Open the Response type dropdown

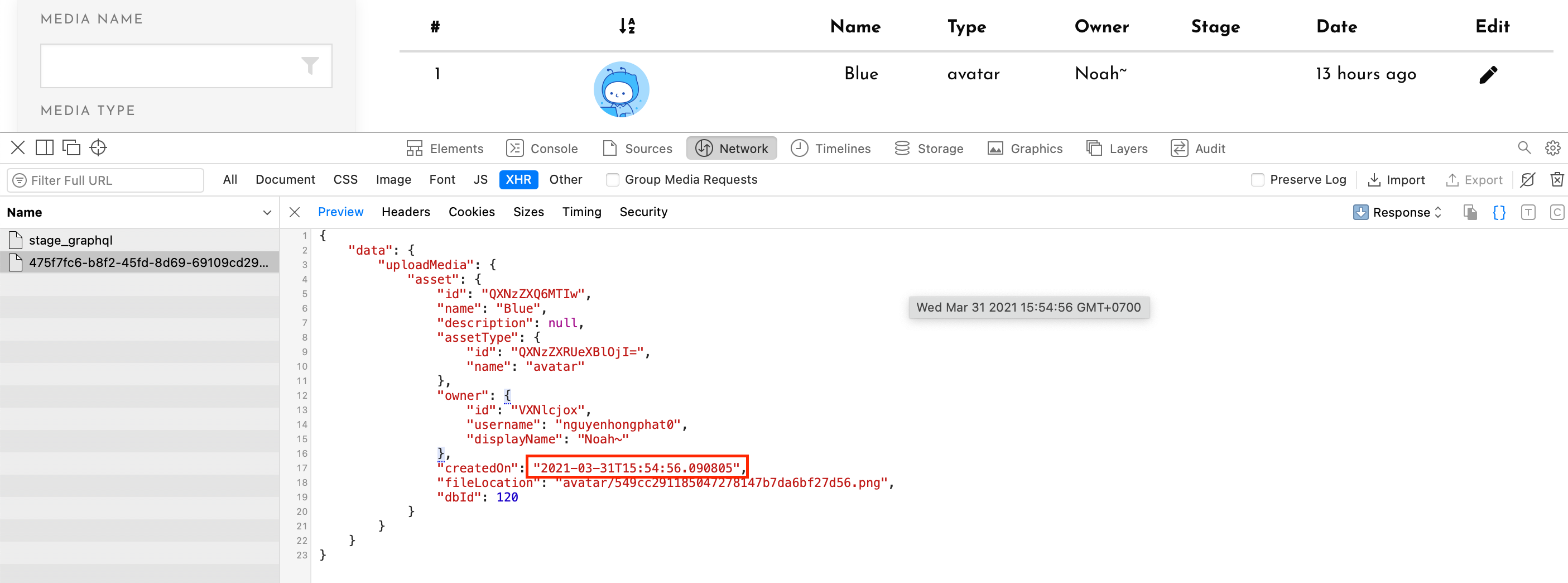tap(1398, 212)
